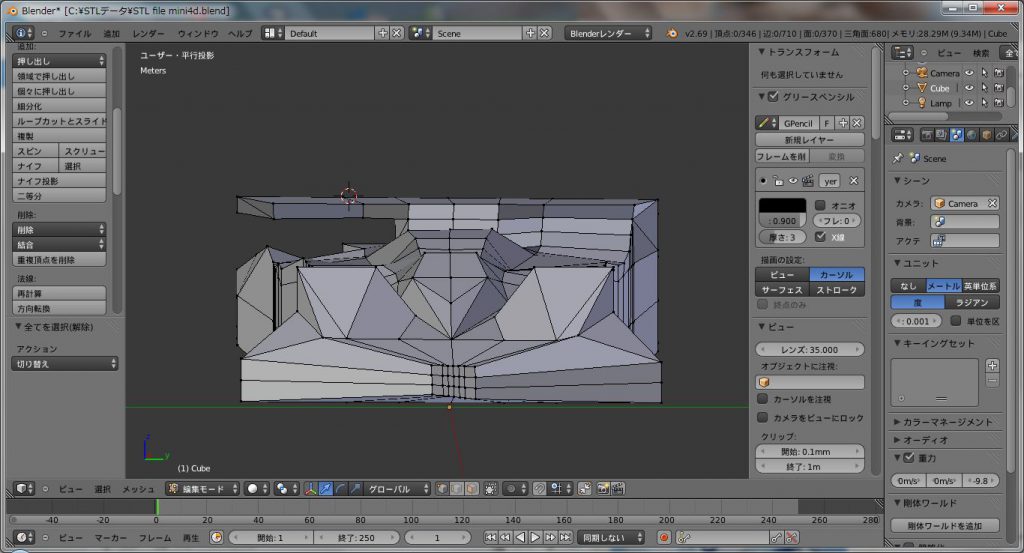Toggle Lamp visibility eye in outliner
This screenshot has height=553, width=1024.
[x=969, y=103]
